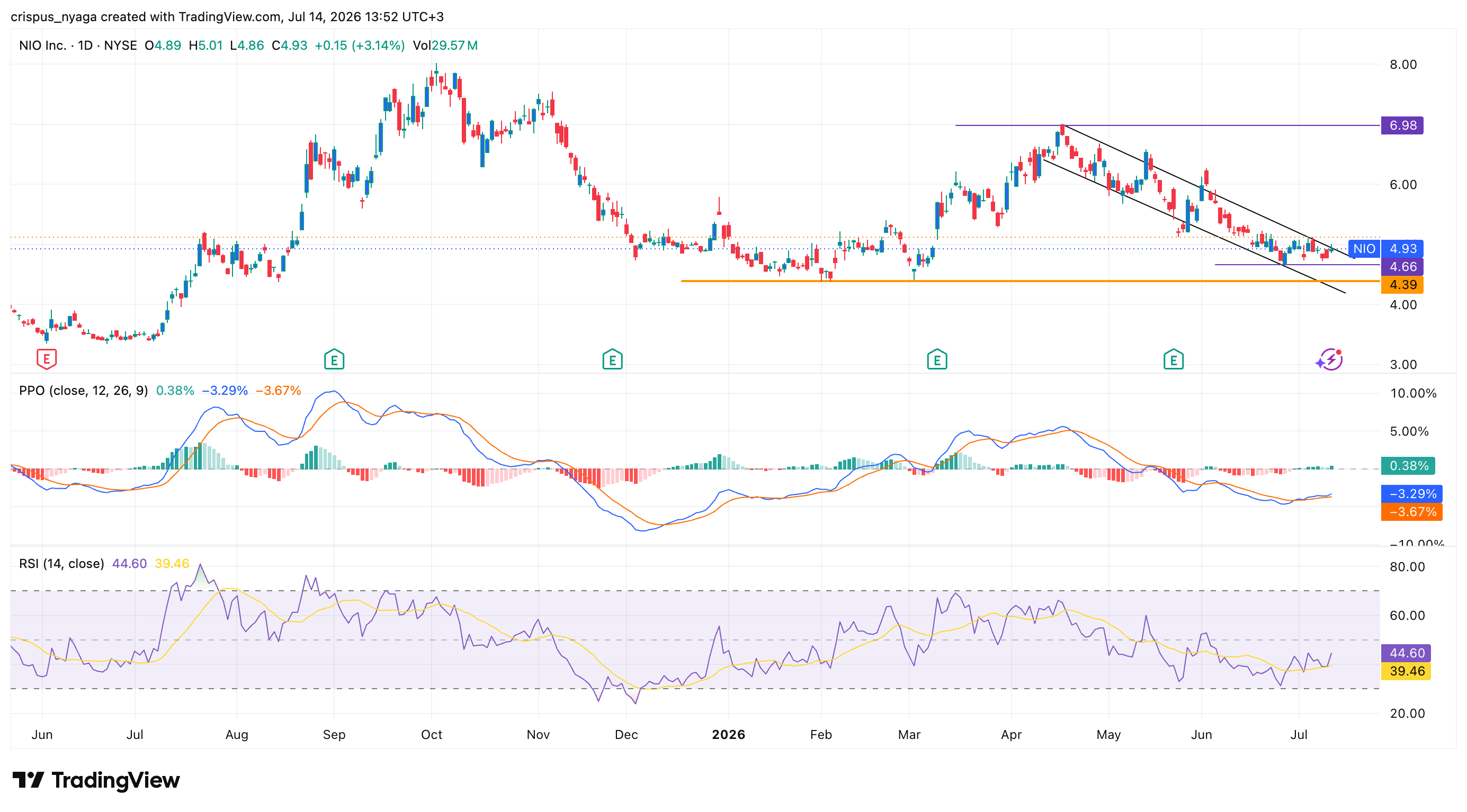Click the Apr label on the time axis
This screenshot has height=812, width=1467.
[x=1011, y=735]
